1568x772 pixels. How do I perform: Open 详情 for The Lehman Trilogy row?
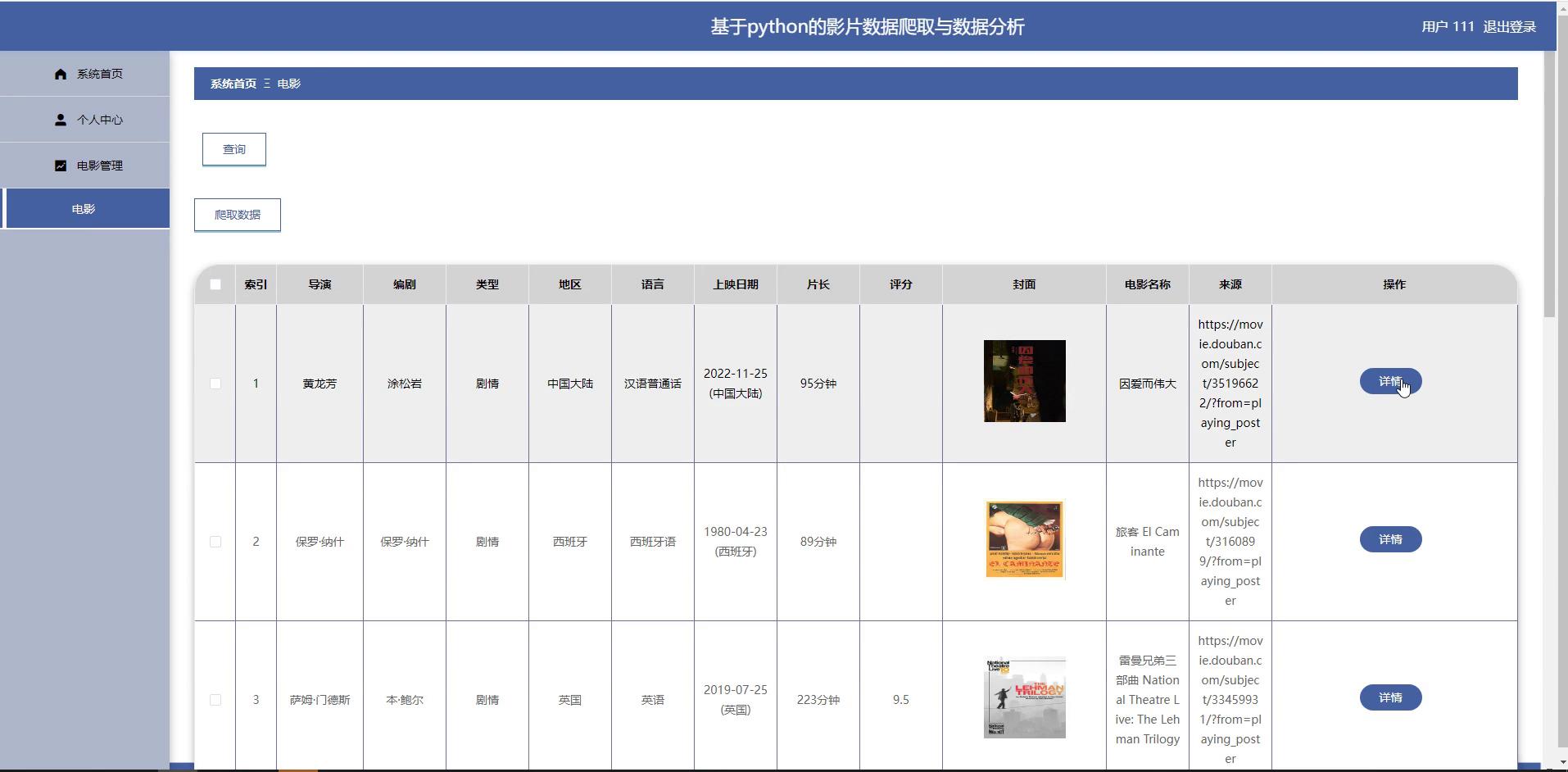coord(1391,697)
